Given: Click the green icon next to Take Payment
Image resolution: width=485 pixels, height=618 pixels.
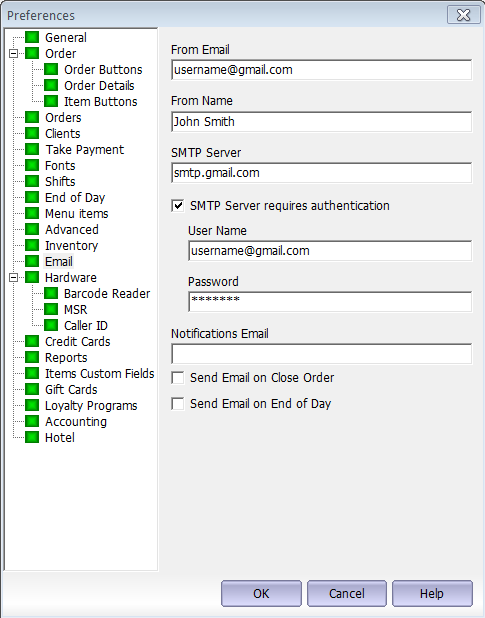Looking at the screenshot, I should point(32,149).
